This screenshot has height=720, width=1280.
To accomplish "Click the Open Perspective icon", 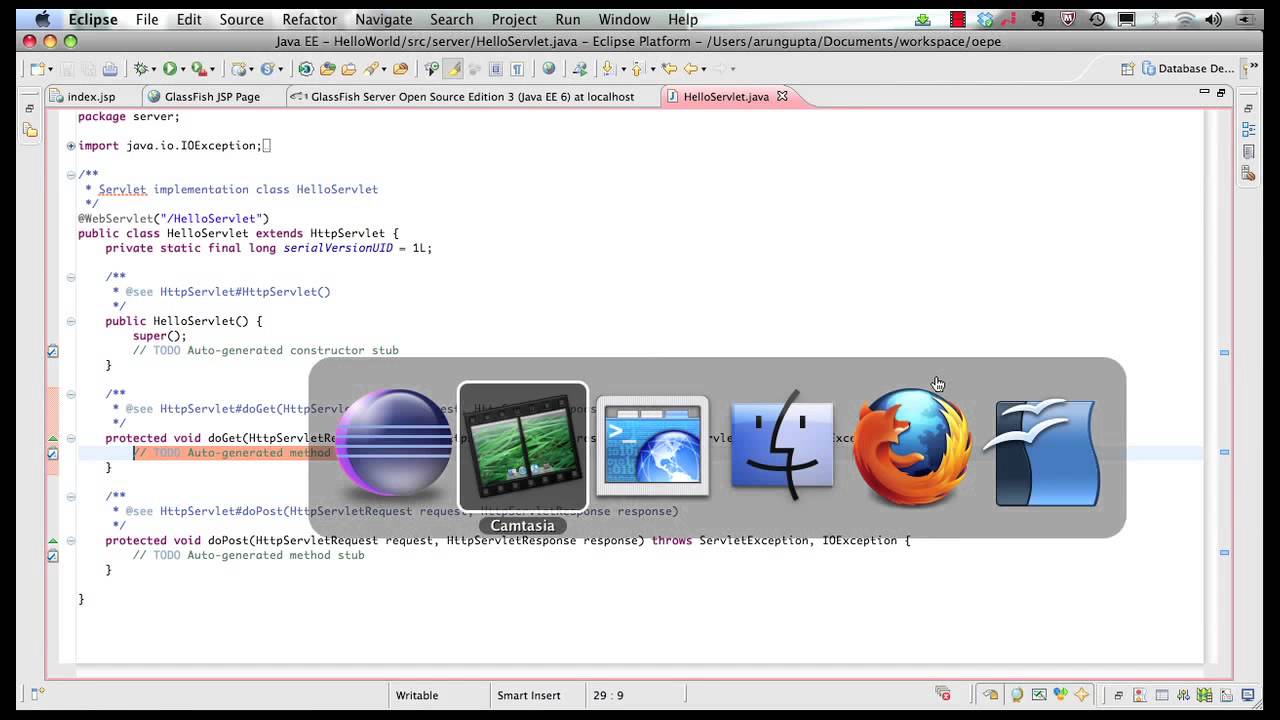I will 1127,69.
